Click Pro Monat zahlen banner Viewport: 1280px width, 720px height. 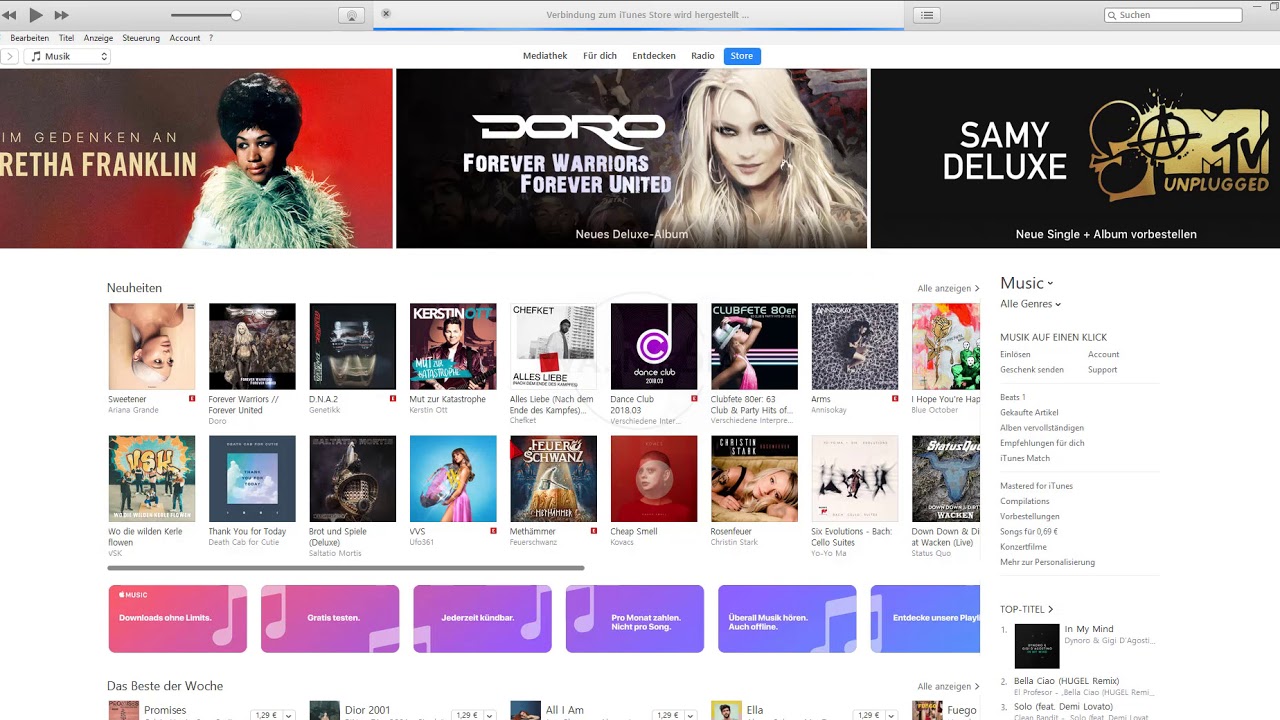(x=635, y=619)
